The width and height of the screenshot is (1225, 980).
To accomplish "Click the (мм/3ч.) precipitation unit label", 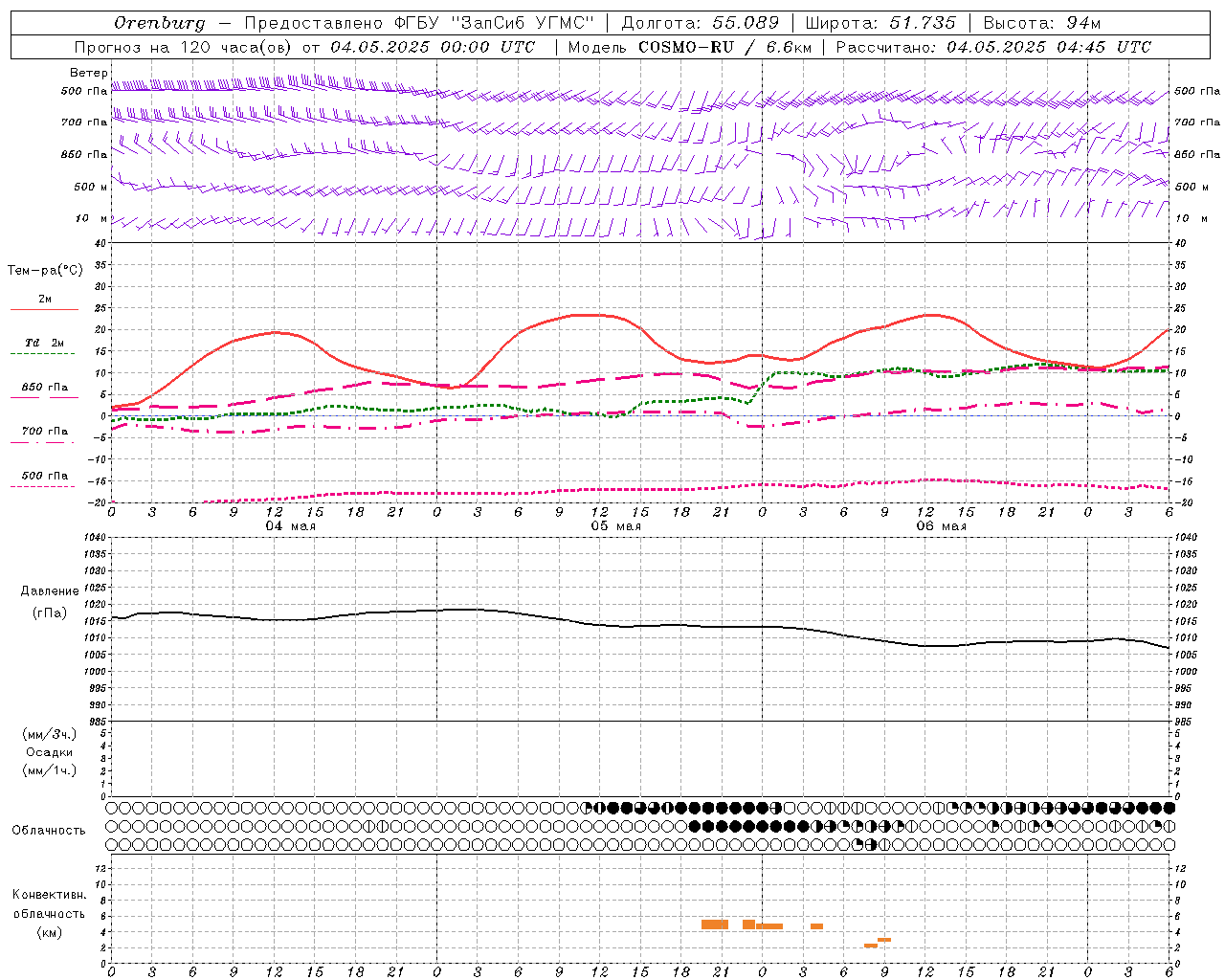I will [50, 734].
